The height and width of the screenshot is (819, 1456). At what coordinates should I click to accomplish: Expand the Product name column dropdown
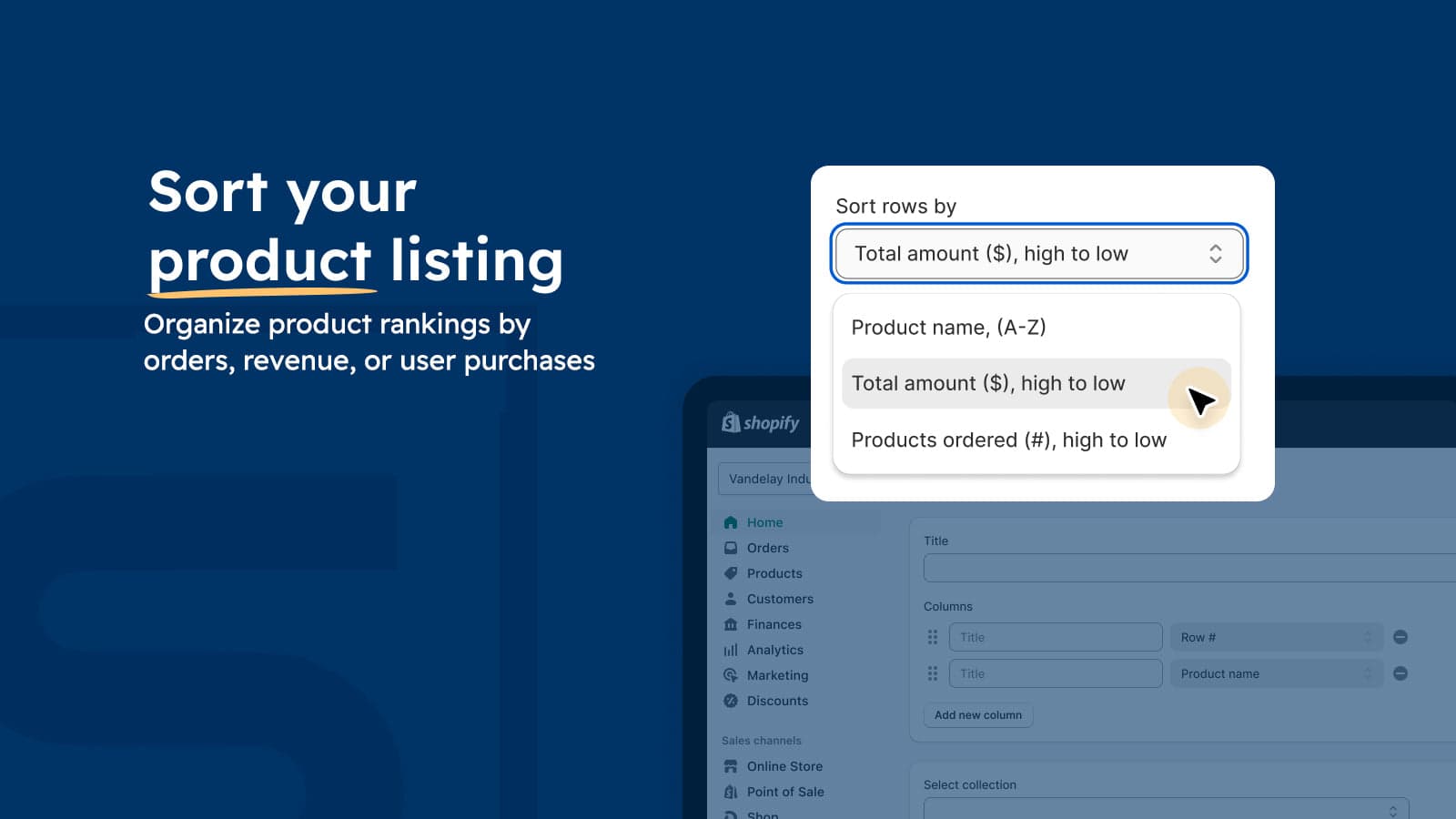pyautogui.click(x=1276, y=673)
